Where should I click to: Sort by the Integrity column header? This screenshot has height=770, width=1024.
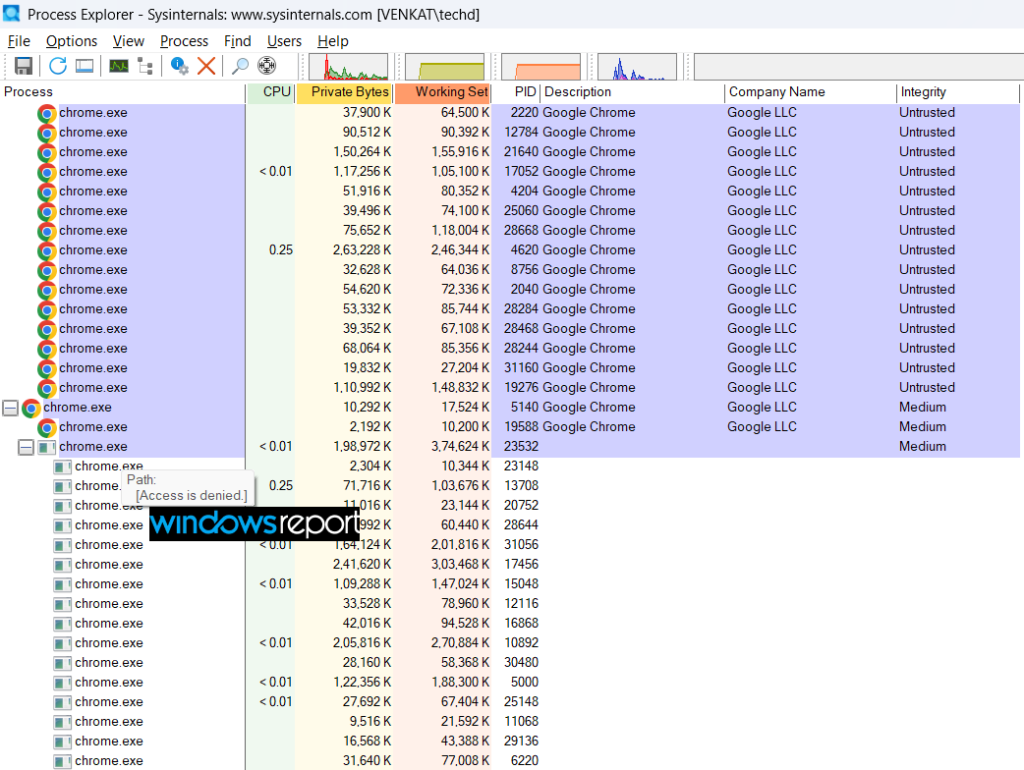958,92
